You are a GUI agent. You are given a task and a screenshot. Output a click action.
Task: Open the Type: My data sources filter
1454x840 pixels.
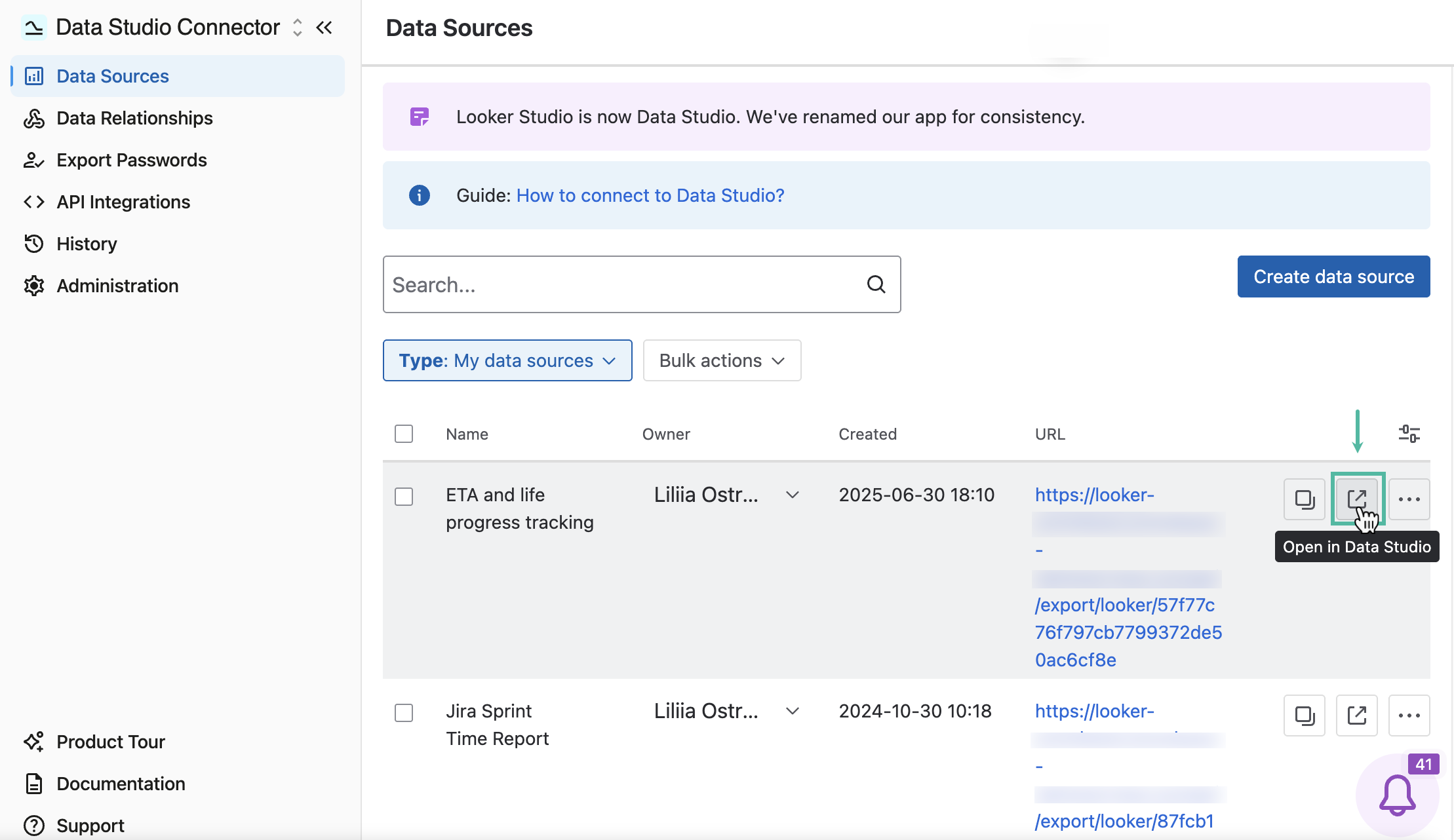tap(507, 360)
